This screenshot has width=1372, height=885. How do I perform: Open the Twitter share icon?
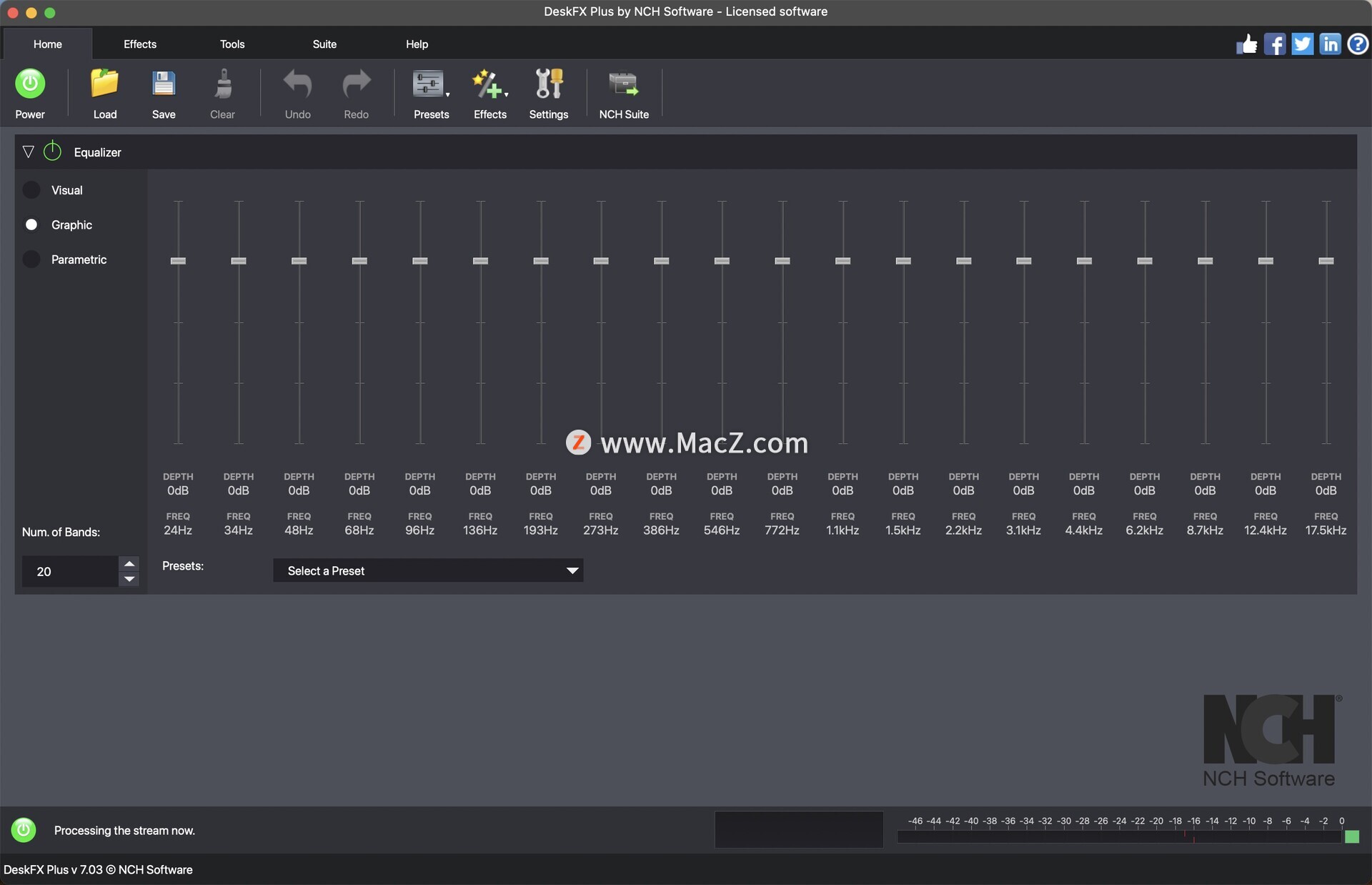[1302, 44]
